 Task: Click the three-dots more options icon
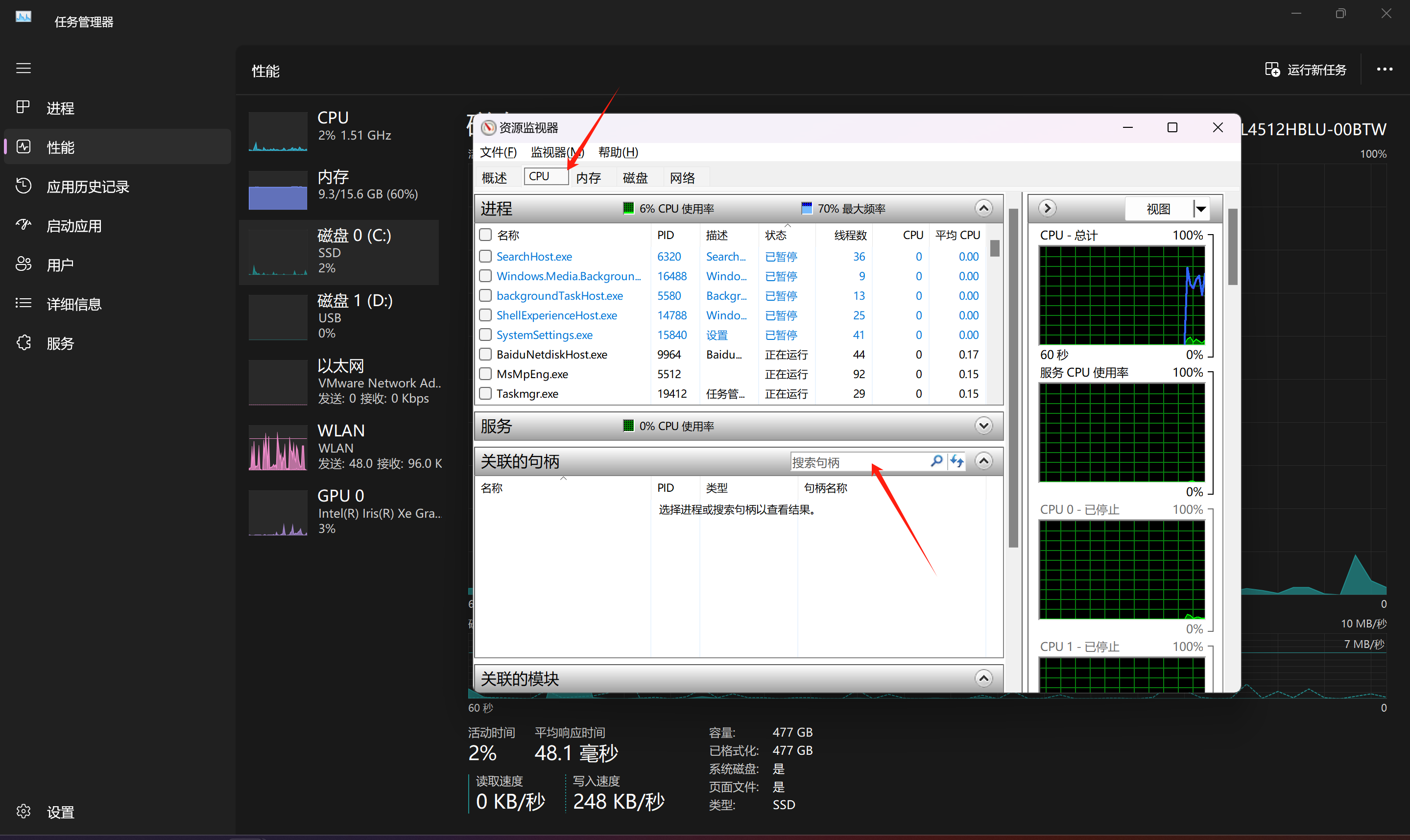pyautogui.click(x=1384, y=69)
